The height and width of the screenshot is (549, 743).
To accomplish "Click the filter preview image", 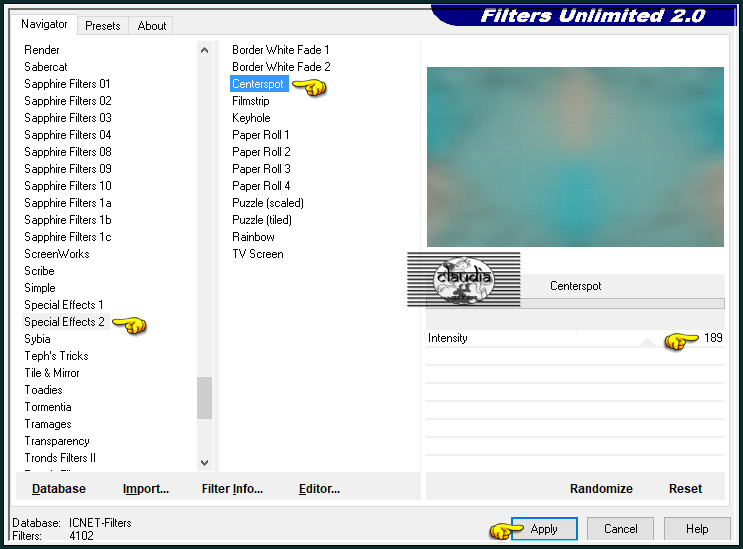I will click(x=575, y=157).
